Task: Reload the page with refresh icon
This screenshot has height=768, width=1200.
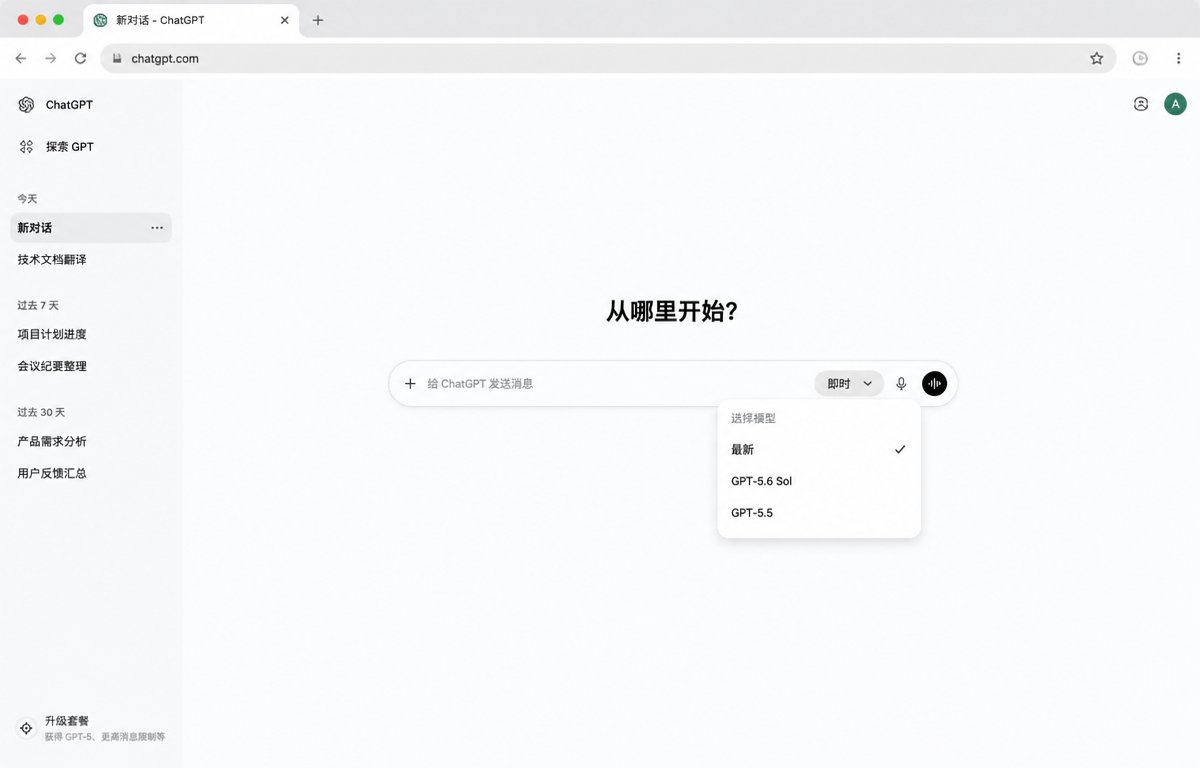Action: click(x=81, y=59)
